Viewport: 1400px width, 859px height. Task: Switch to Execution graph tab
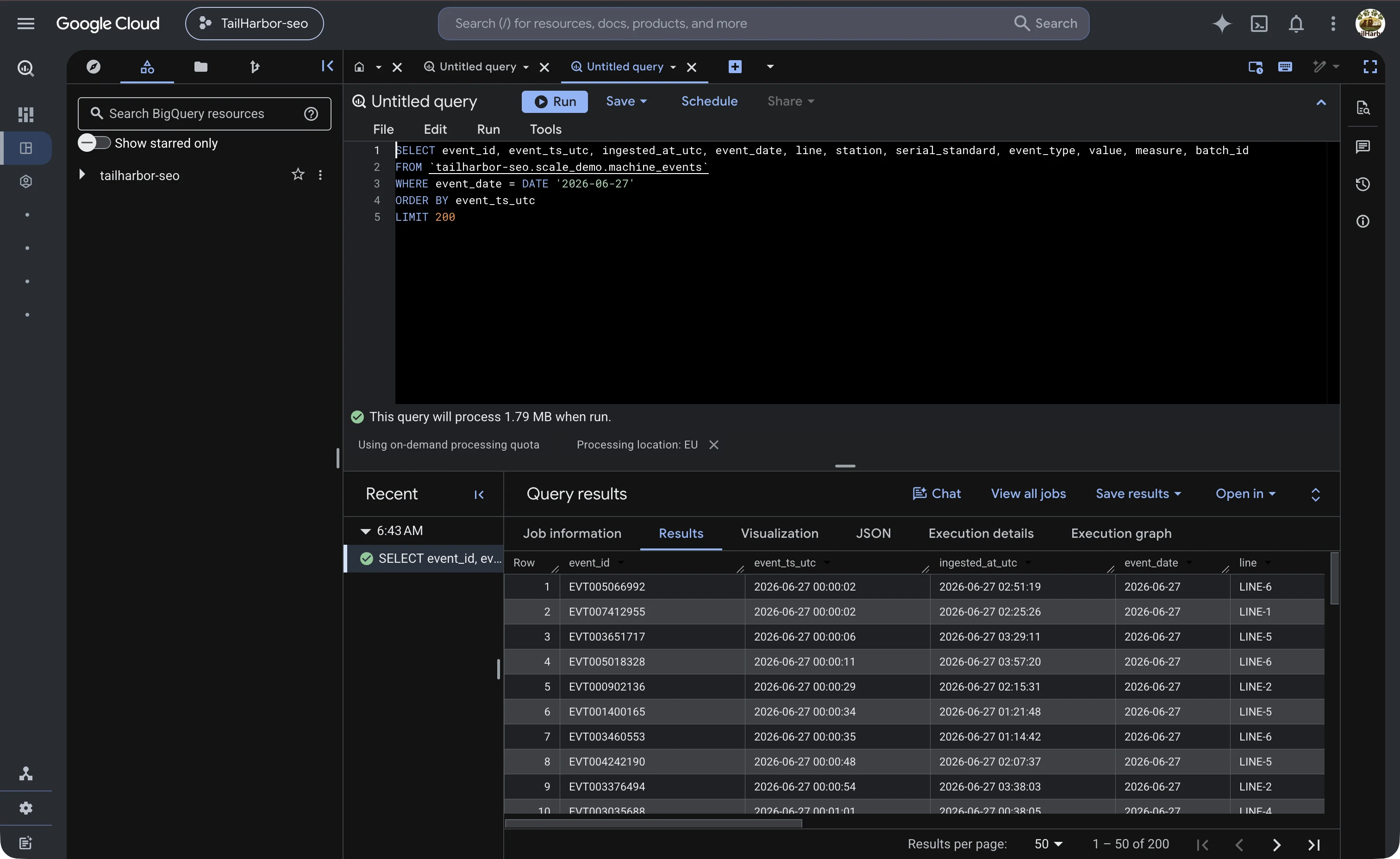(x=1121, y=534)
